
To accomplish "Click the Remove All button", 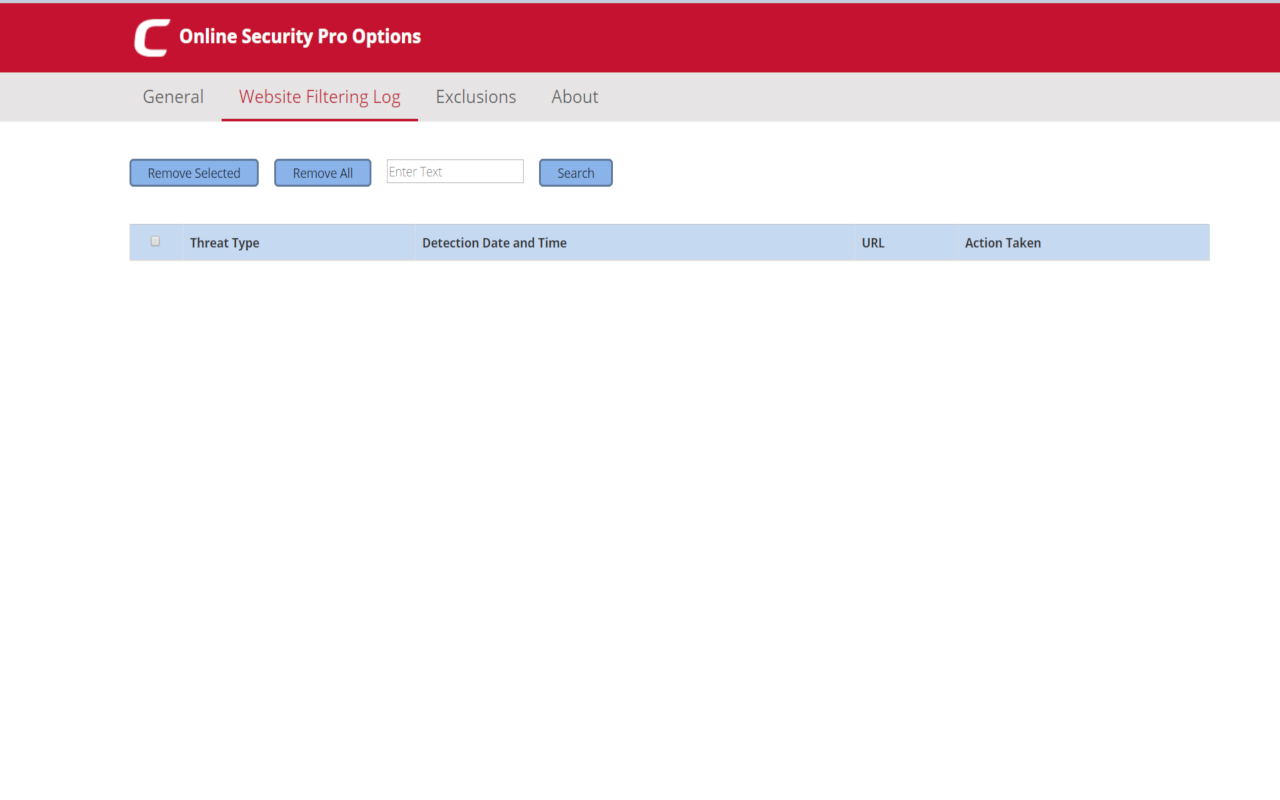I will coord(322,172).
